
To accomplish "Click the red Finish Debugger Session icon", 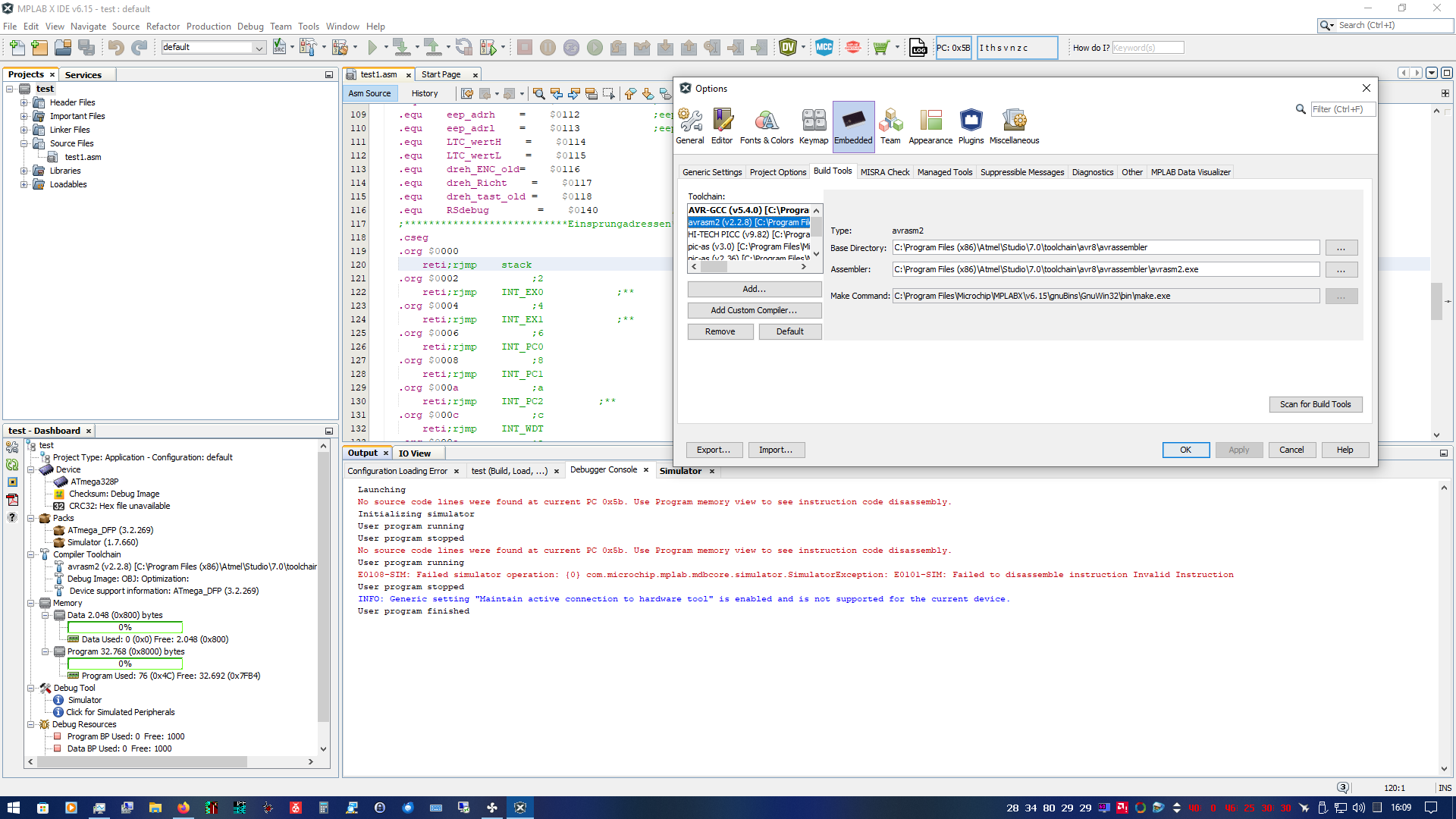I will click(524, 48).
